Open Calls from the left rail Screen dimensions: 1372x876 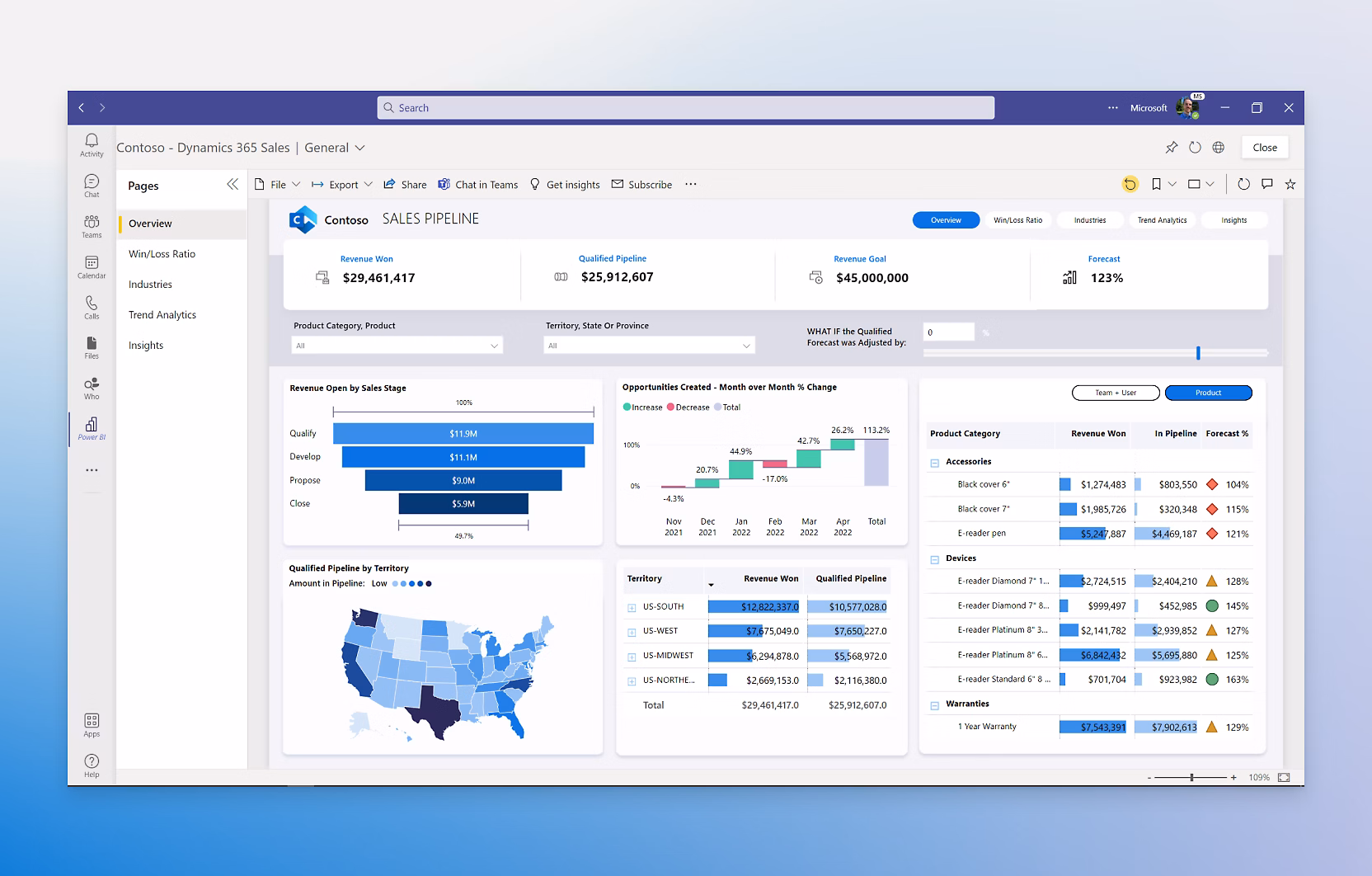[92, 308]
